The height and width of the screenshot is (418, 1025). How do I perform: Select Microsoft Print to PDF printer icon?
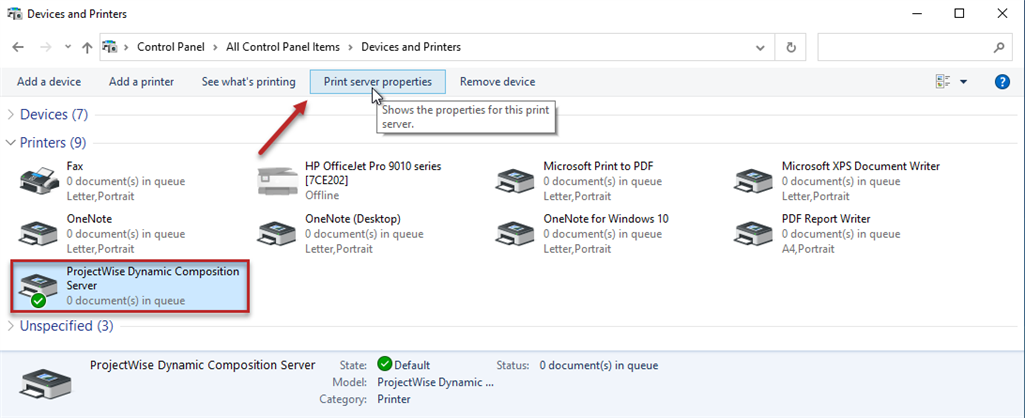point(516,181)
